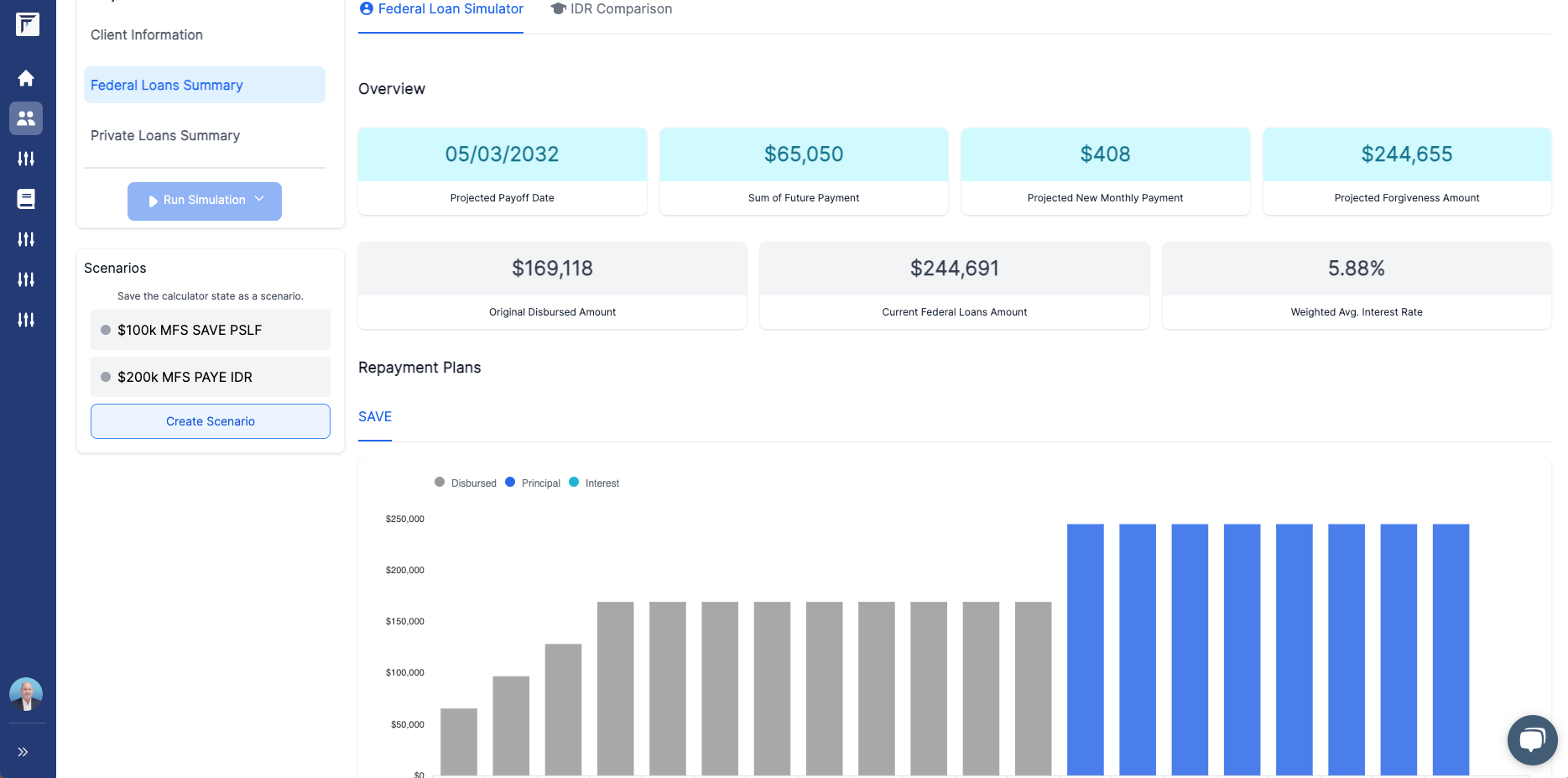Click the 5.88% Weighted Avg. Interest Rate value
The width and height of the screenshot is (1568, 778).
tap(1357, 269)
